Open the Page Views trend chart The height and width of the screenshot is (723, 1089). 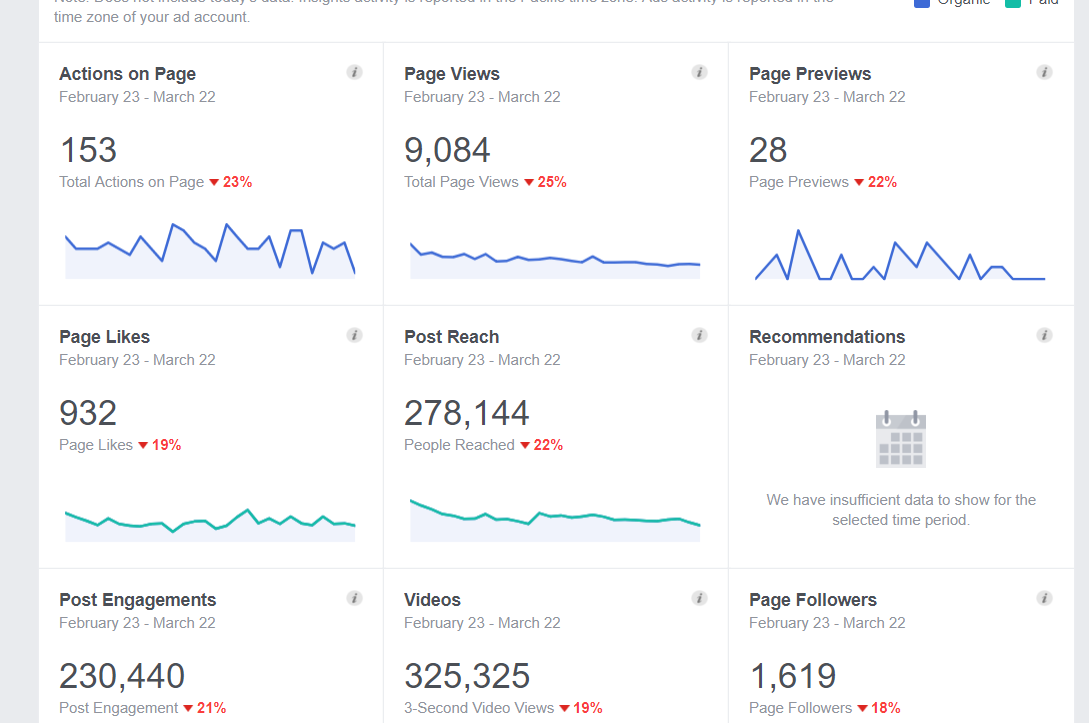[x=555, y=260]
